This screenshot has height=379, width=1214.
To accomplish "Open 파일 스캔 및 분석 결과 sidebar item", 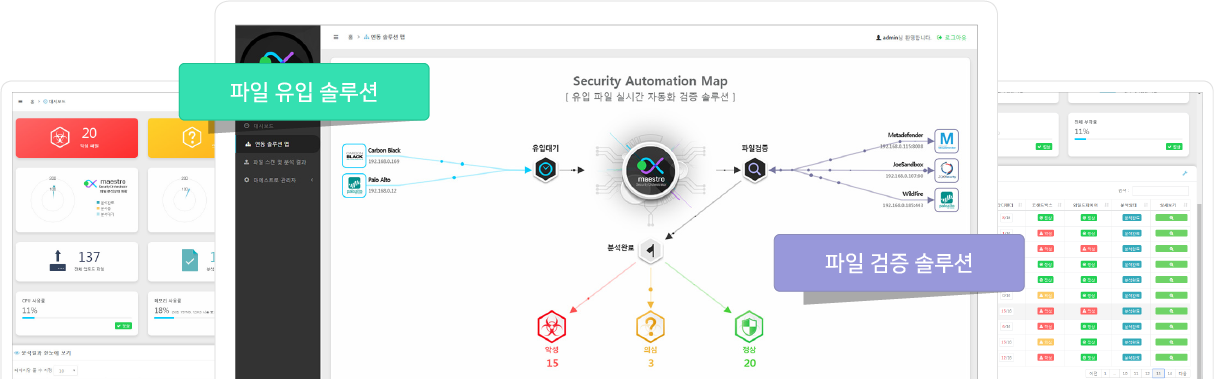I will click(279, 161).
